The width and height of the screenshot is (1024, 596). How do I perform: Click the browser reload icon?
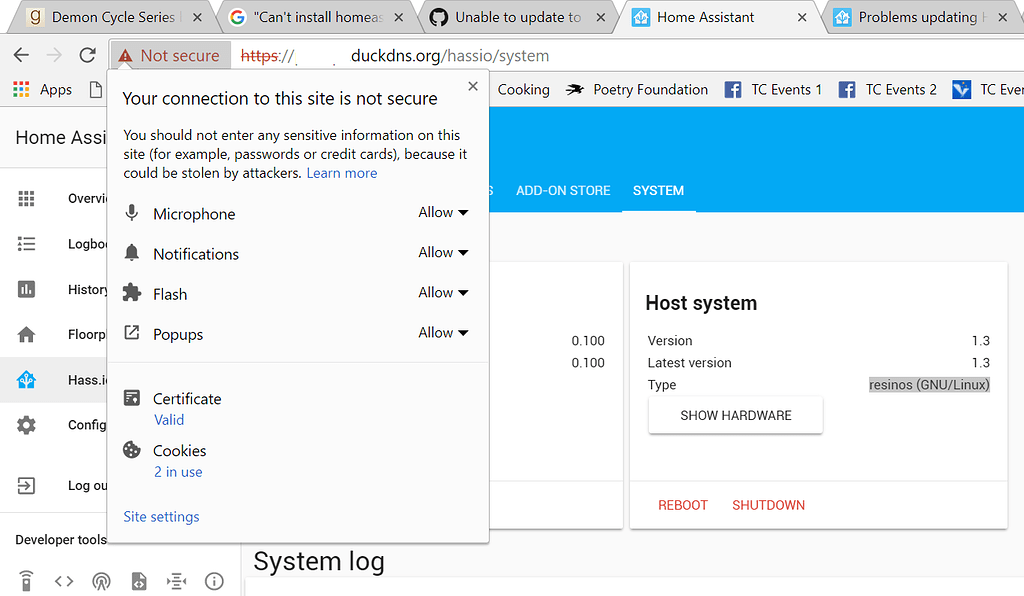coord(87,56)
